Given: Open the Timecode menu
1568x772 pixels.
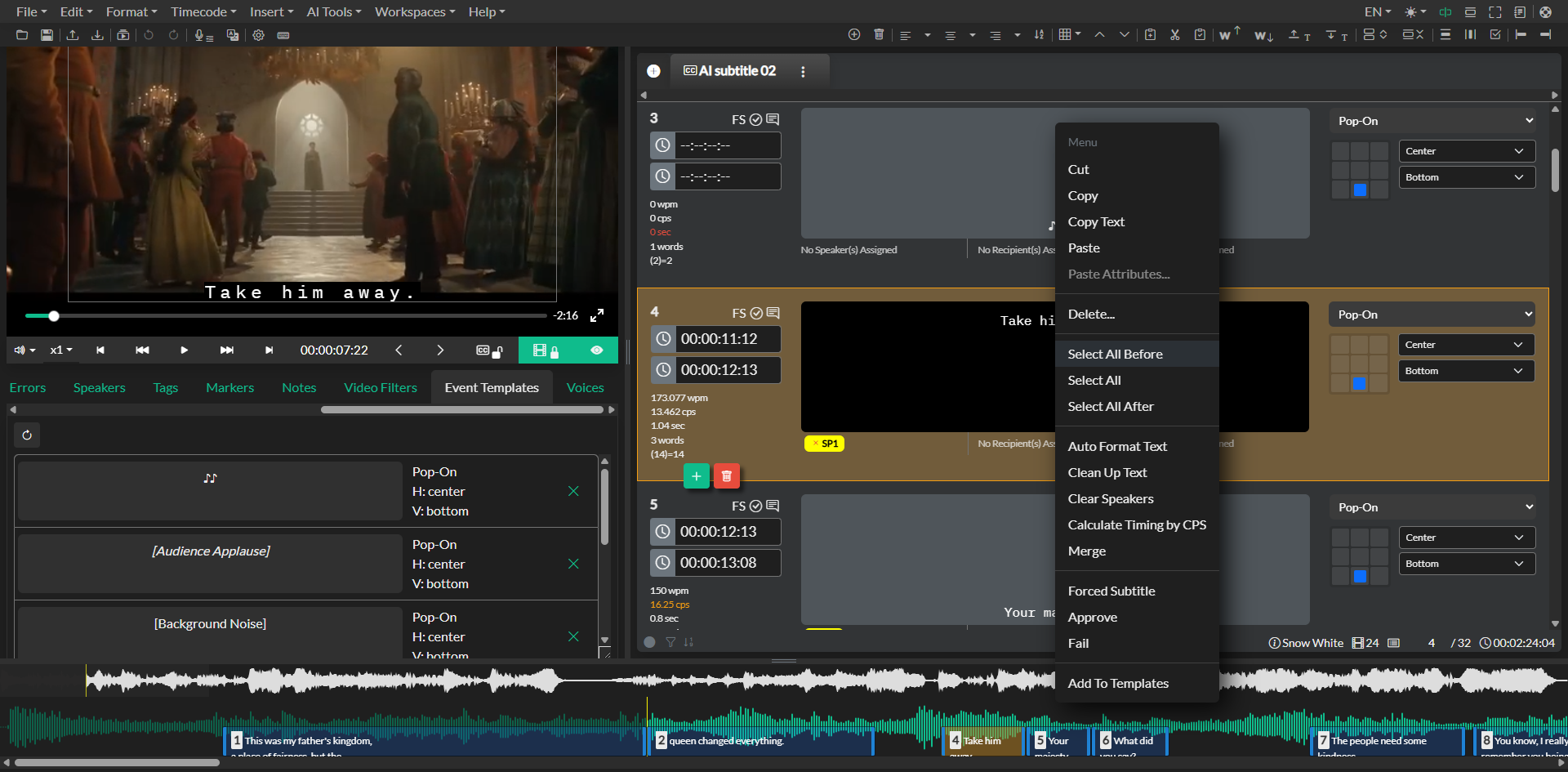Looking at the screenshot, I should coord(203,12).
